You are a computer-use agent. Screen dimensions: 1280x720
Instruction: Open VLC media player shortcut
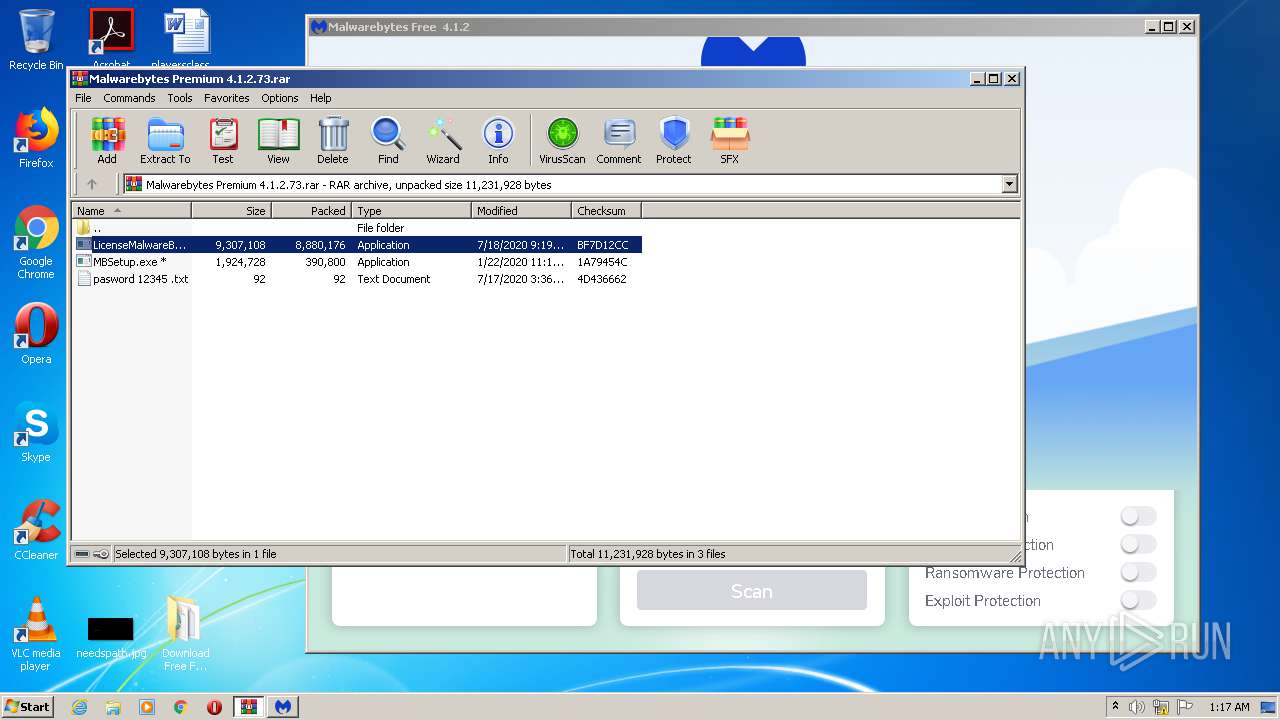click(36, 634)
